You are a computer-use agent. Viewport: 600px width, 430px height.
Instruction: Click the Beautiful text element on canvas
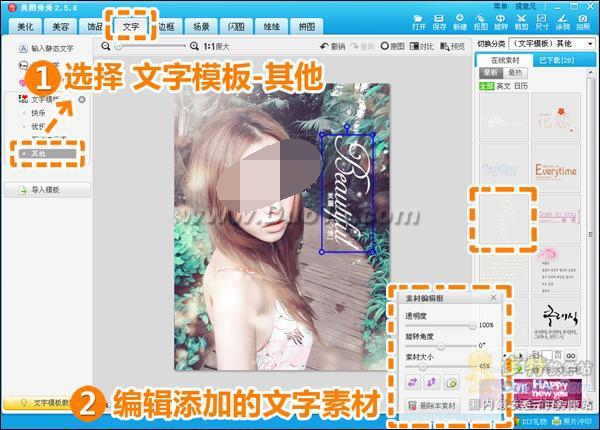(347, 193)
